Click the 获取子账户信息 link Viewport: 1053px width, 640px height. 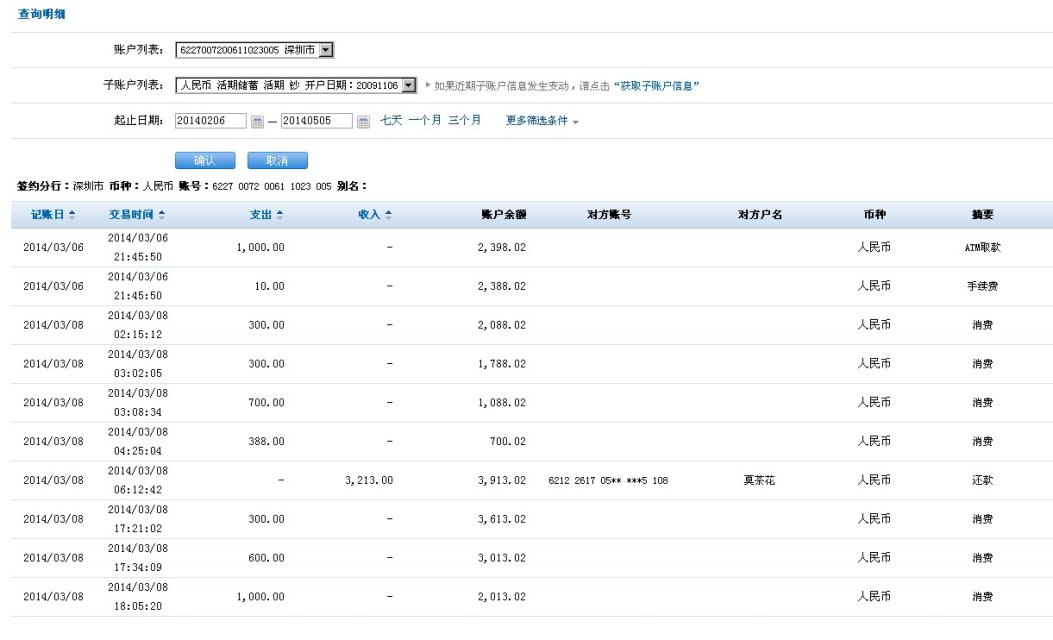pos(659,86)
